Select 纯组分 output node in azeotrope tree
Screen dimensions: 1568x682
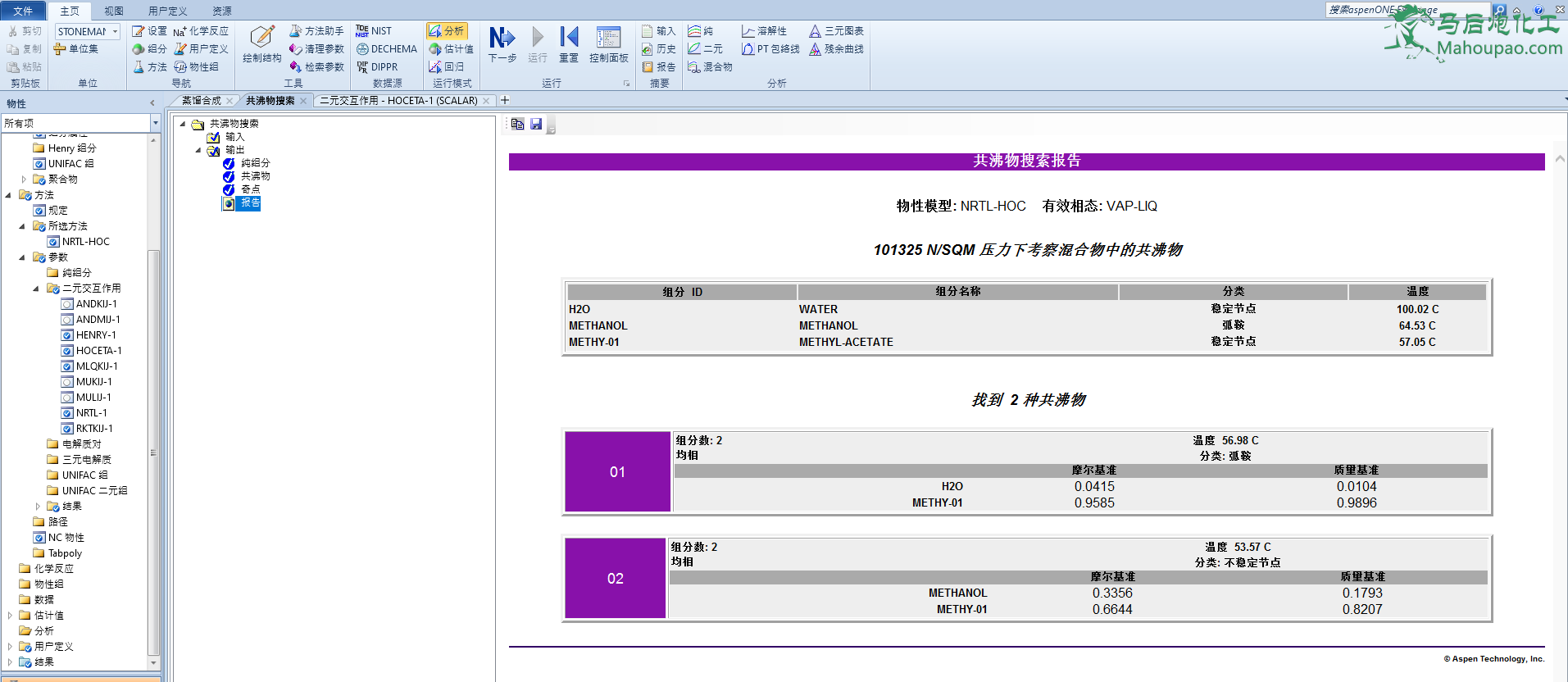coord(255,163)
